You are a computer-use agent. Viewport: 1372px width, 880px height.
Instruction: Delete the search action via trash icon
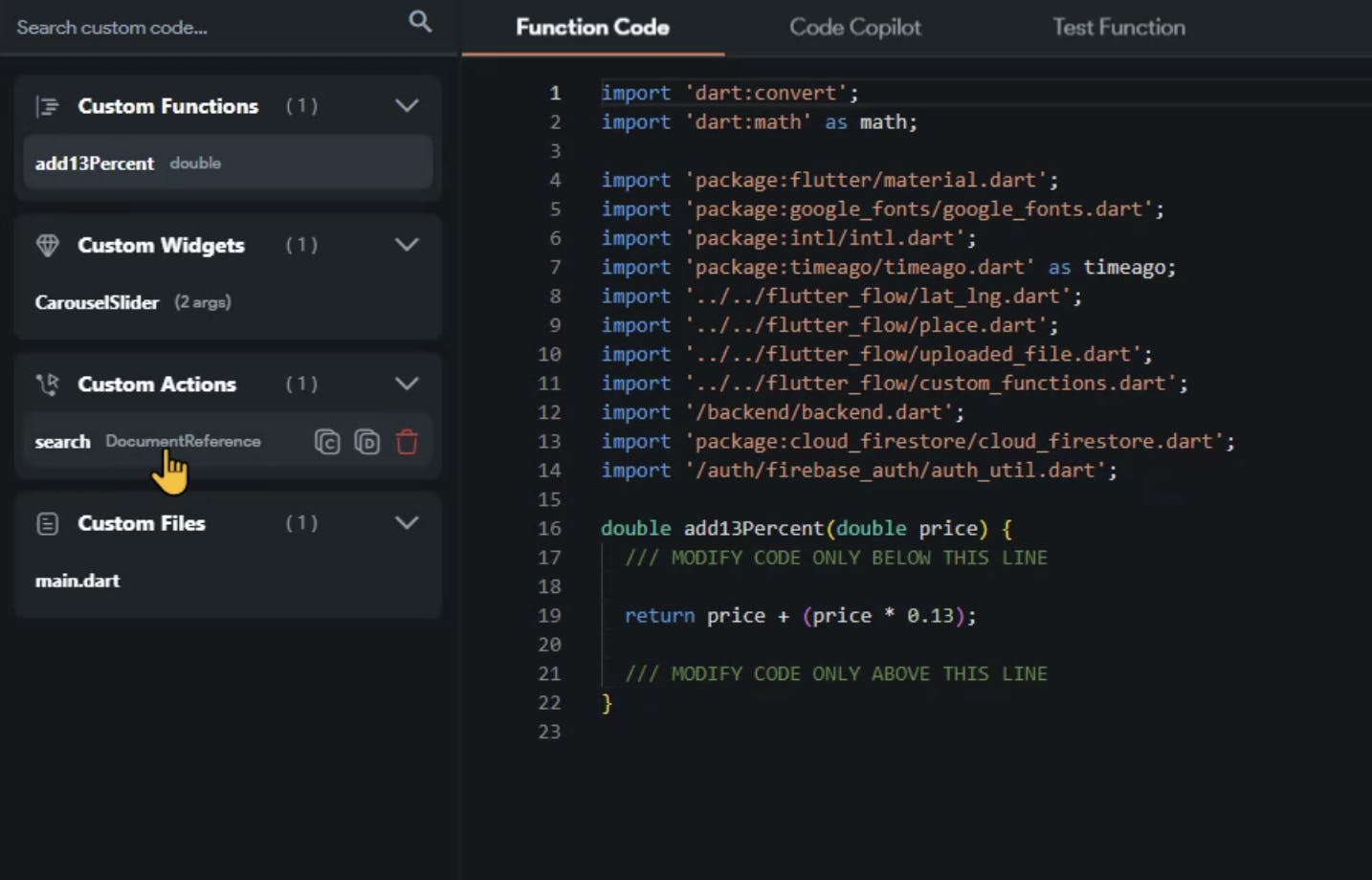click(x=407, y=442)
